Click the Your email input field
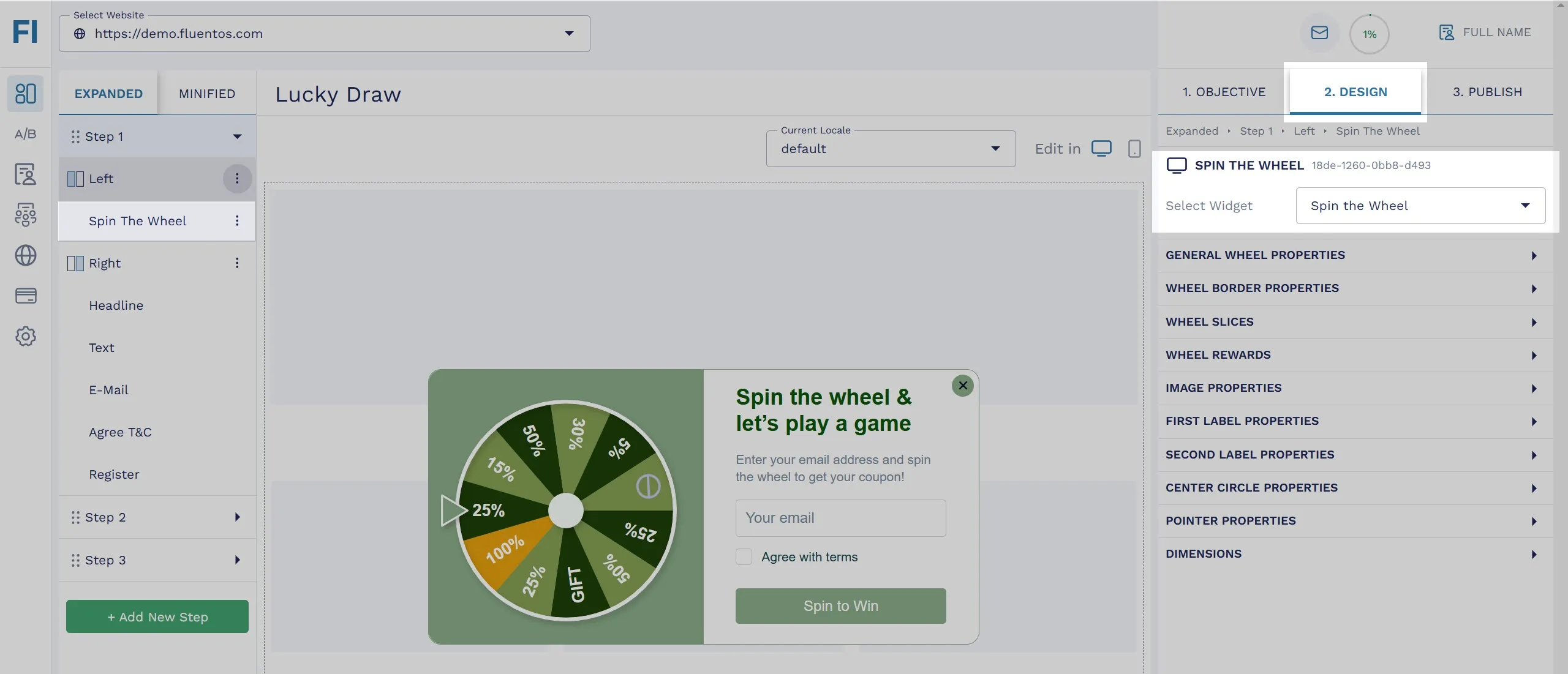1568x674 pixels. (x=840, y=518)
